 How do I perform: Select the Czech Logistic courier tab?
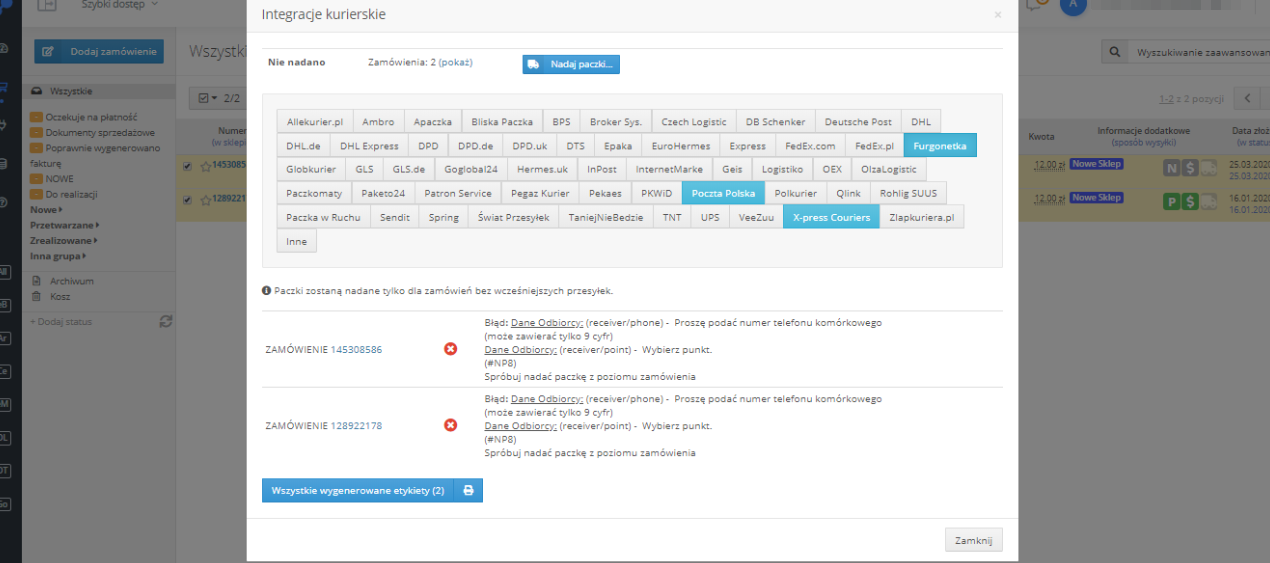pos(694,121)
